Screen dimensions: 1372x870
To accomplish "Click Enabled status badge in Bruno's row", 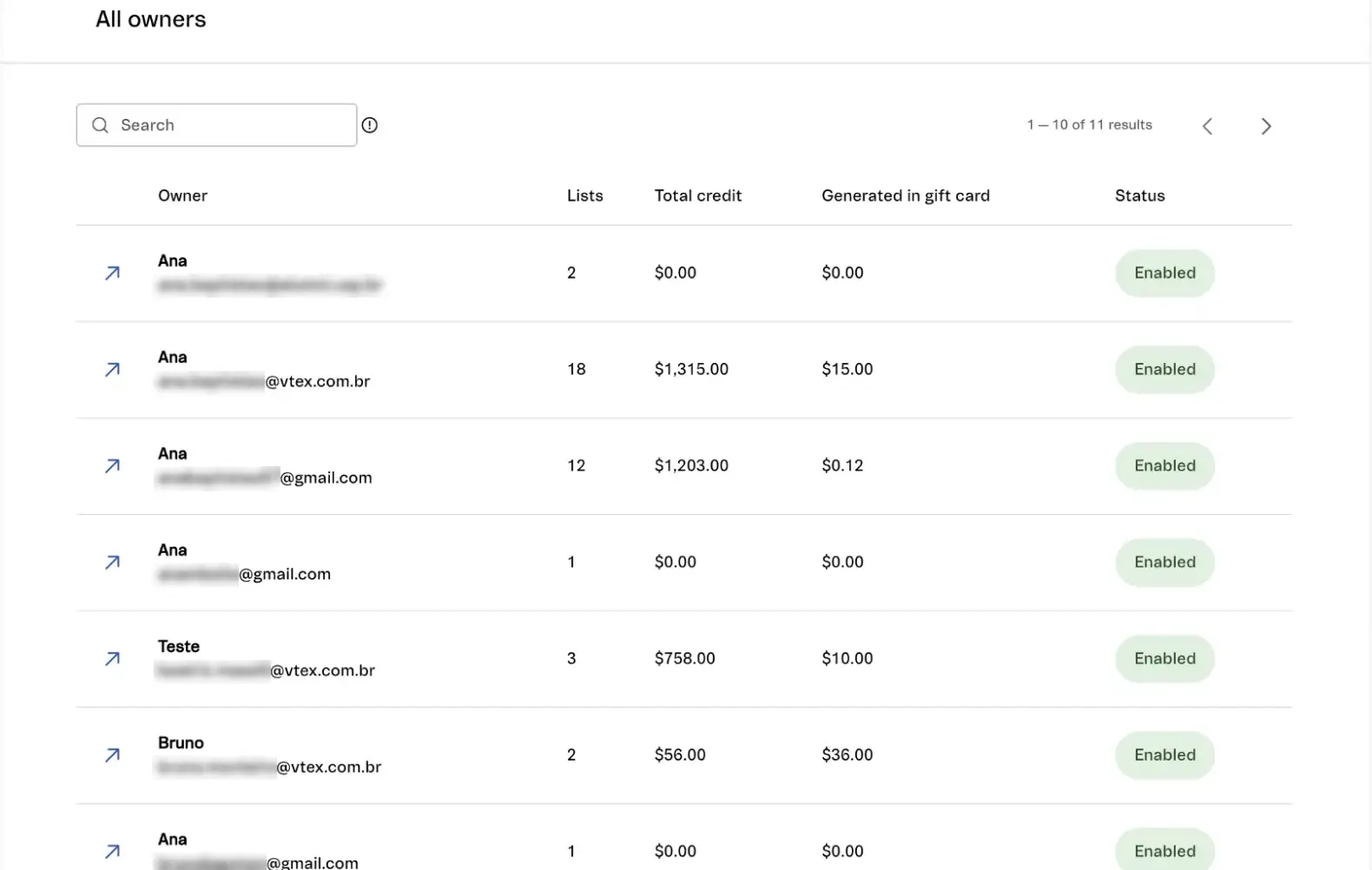I will pos(1164,755).
